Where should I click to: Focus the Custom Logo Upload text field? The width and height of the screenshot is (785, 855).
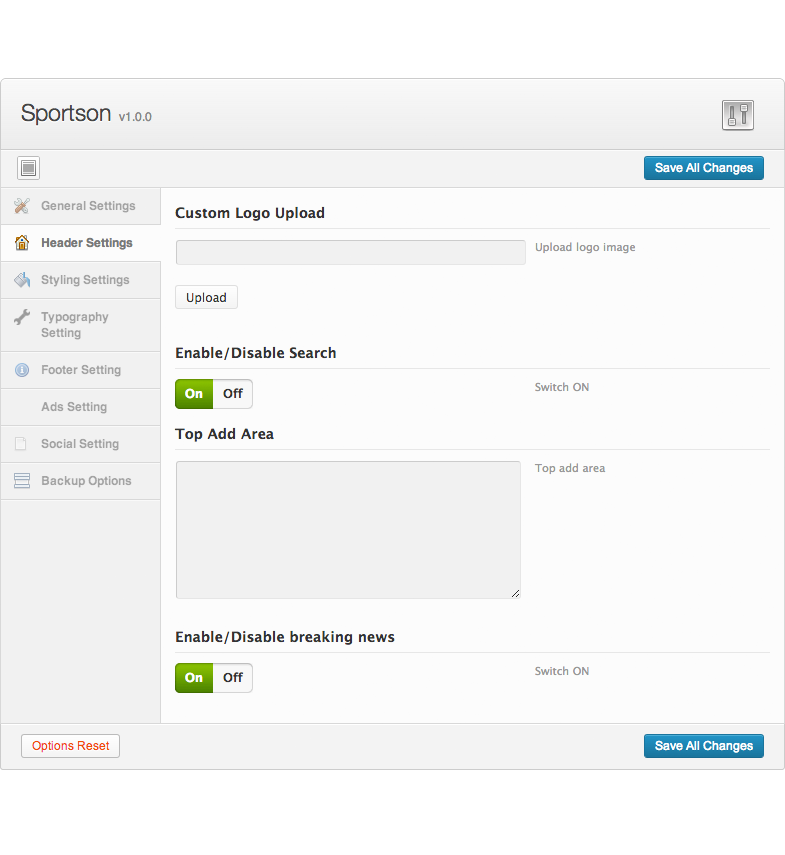350,252
